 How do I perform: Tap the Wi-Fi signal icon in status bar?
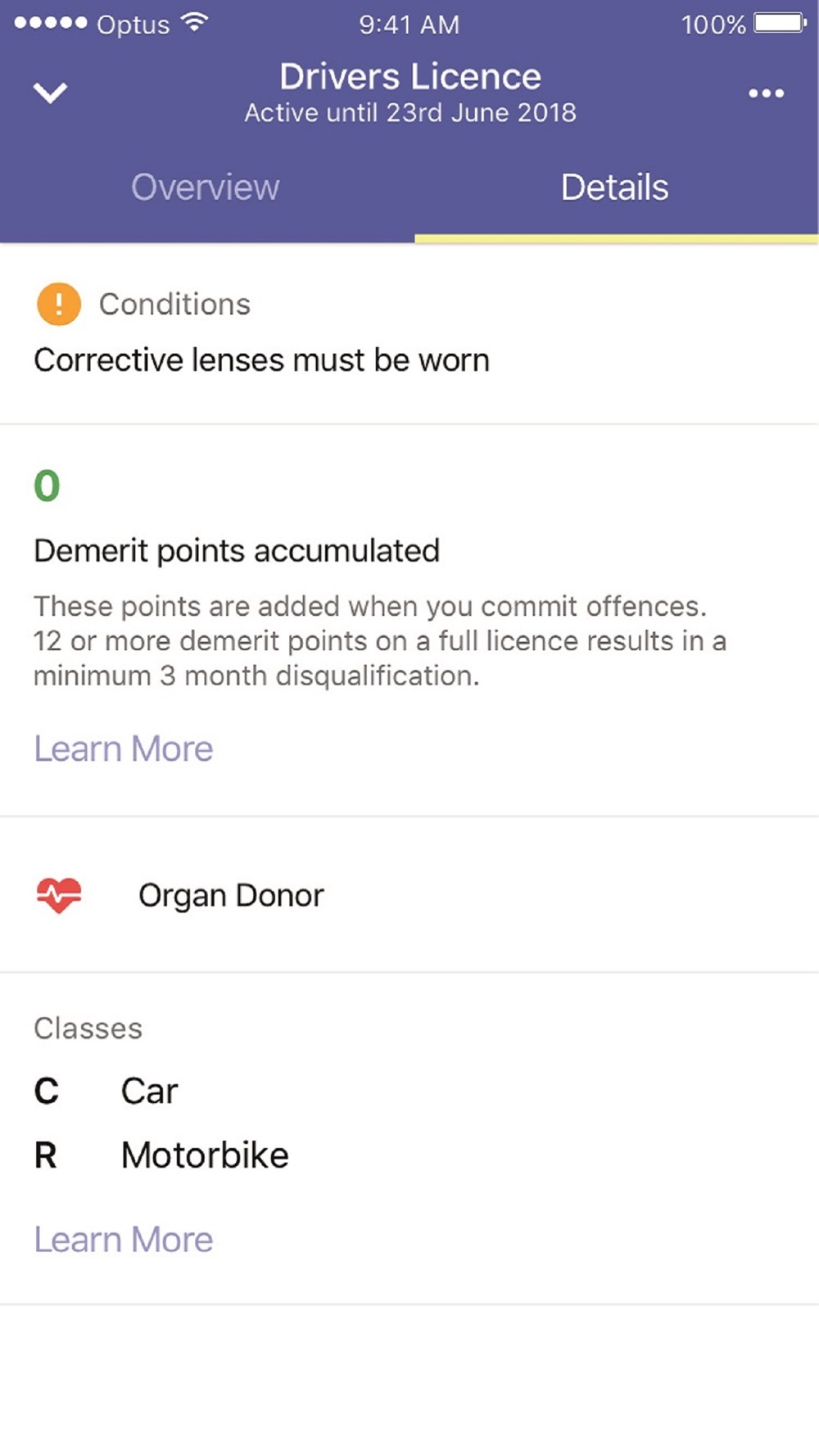(x=195, y=23)
